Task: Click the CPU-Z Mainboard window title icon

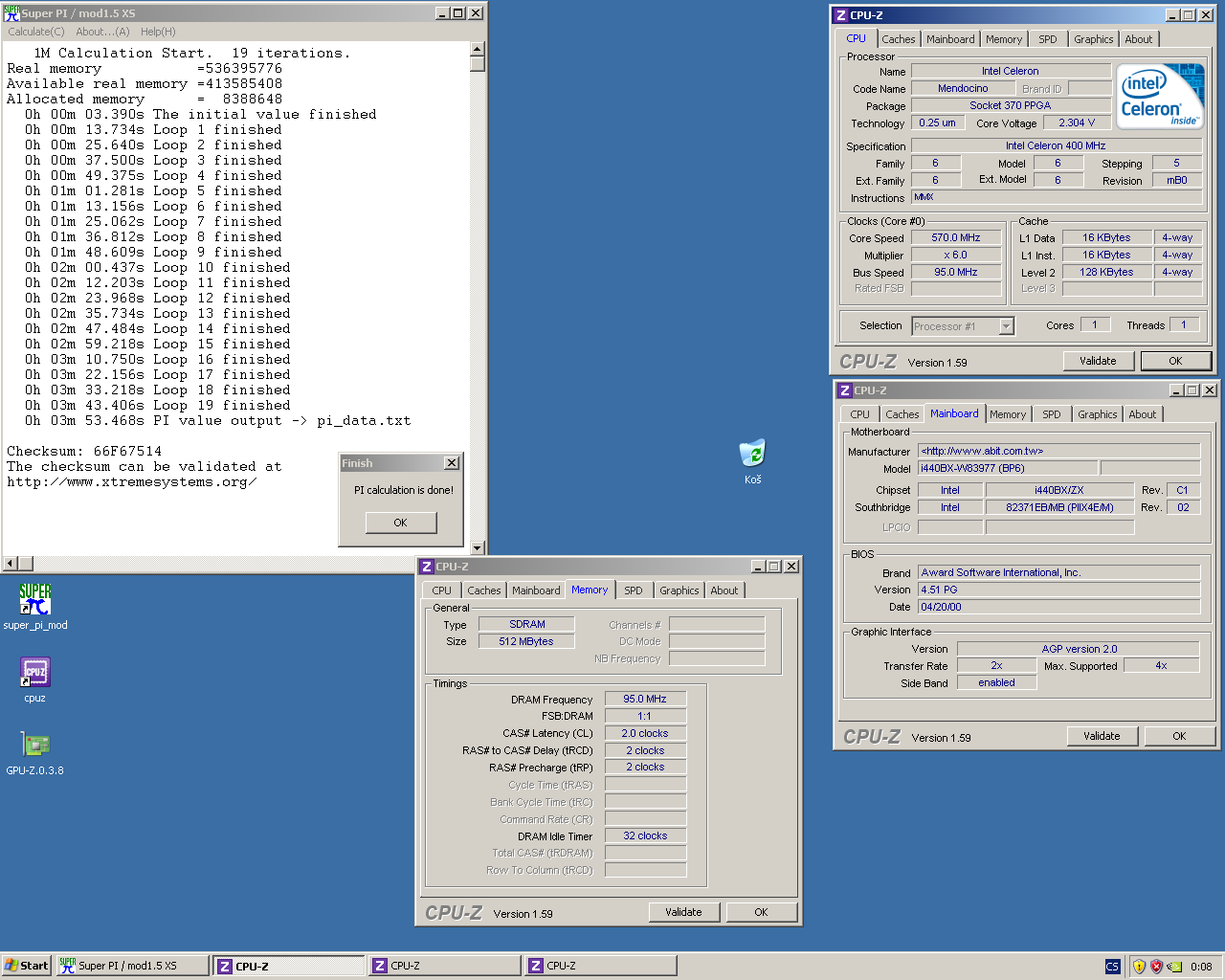Action: click(844, 390)
